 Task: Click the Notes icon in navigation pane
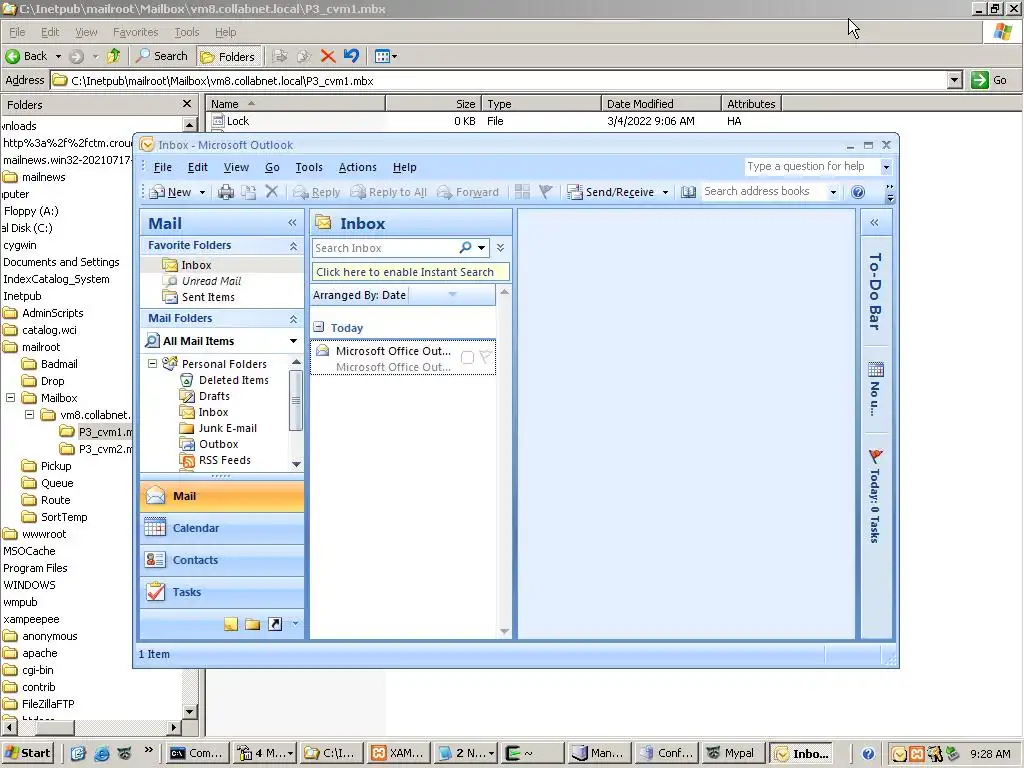pos(231,624)
